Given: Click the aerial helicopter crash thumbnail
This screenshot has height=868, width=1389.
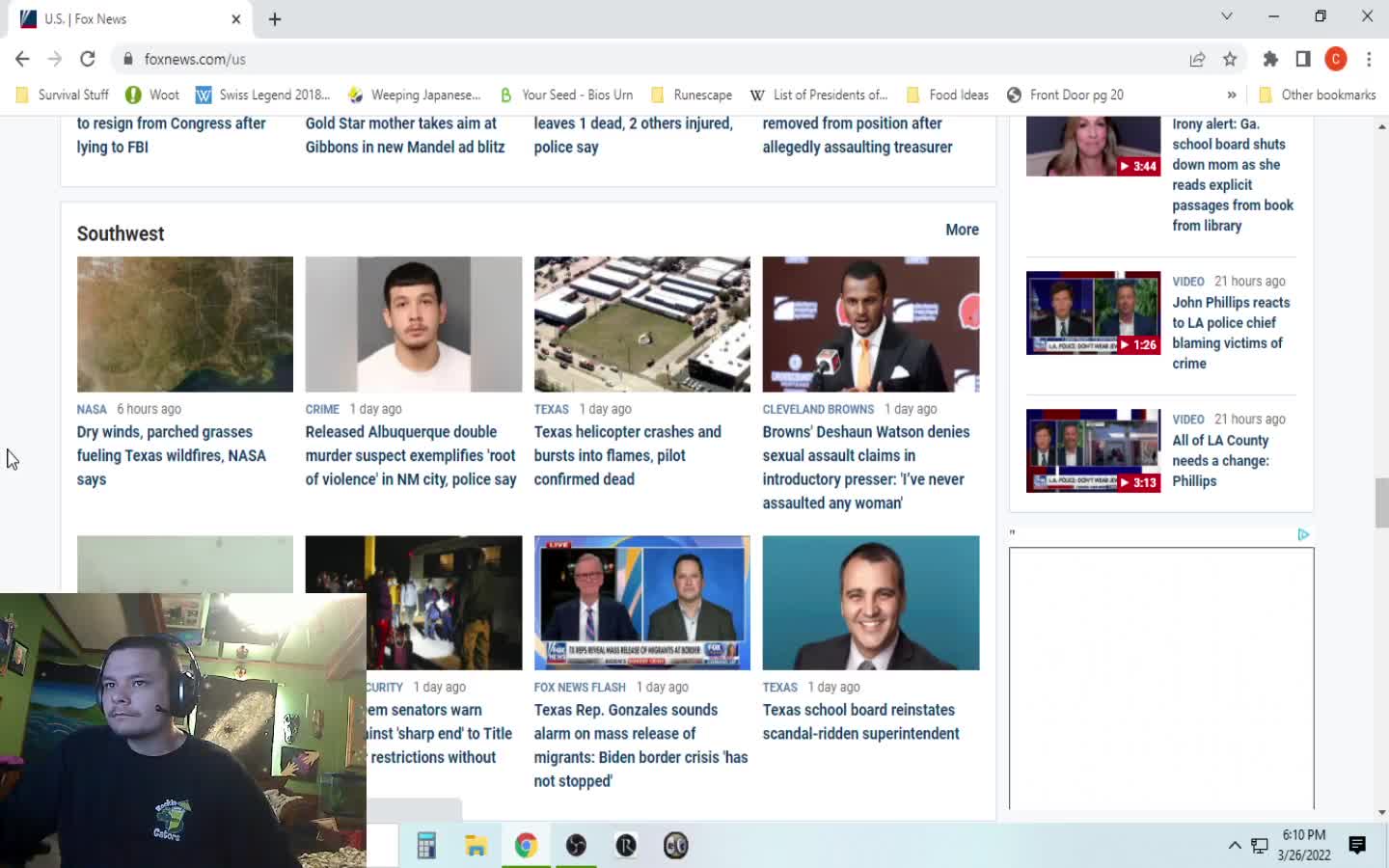Looking at the screenshot, I should [x=642, y=324].
